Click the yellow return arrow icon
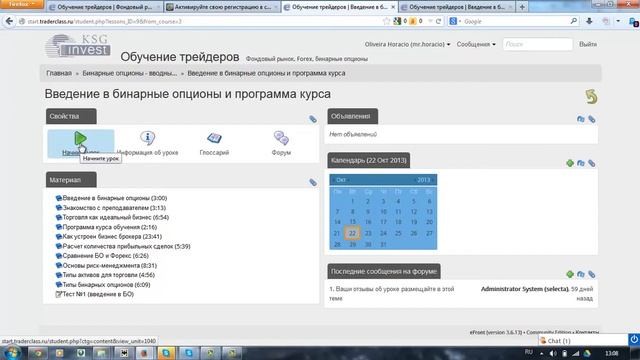 pyautogui.click(x=591, y=97)
